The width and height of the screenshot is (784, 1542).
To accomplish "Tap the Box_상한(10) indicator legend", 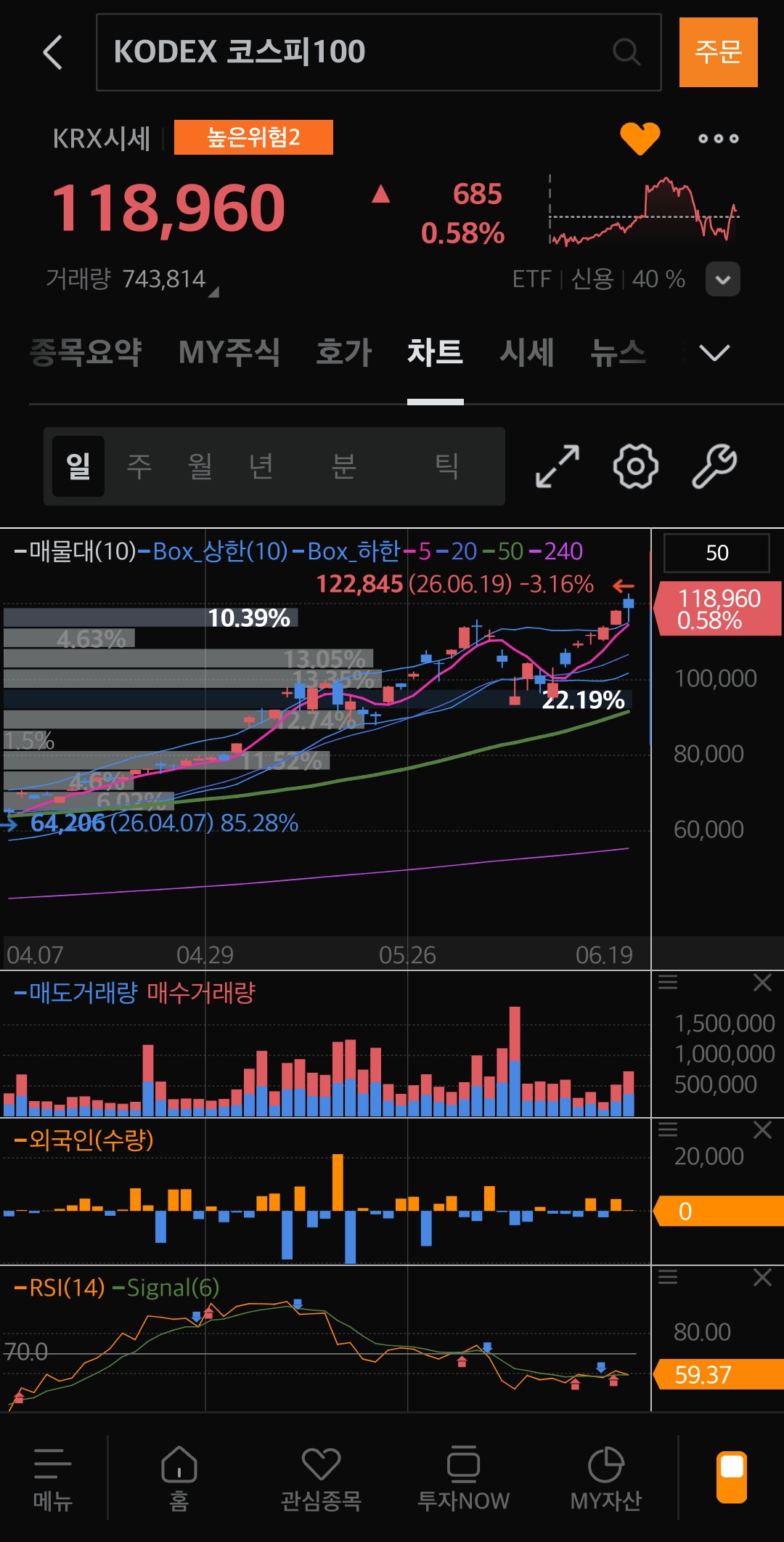I will (x=213, y=552).
